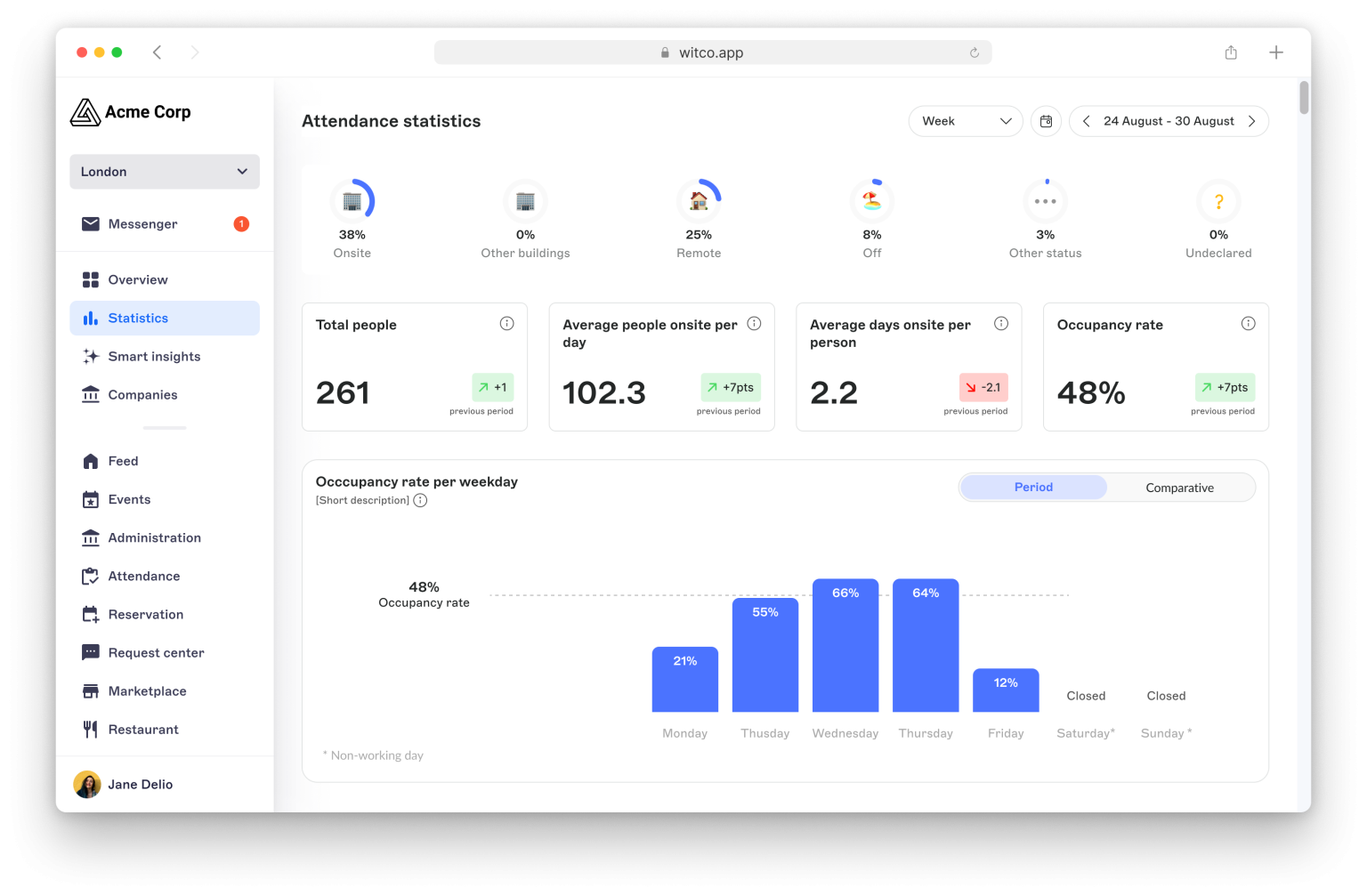This screenshot has width=1367, height=896.
Task: Click the Companies sidebar icon
Action: [91, 394]
